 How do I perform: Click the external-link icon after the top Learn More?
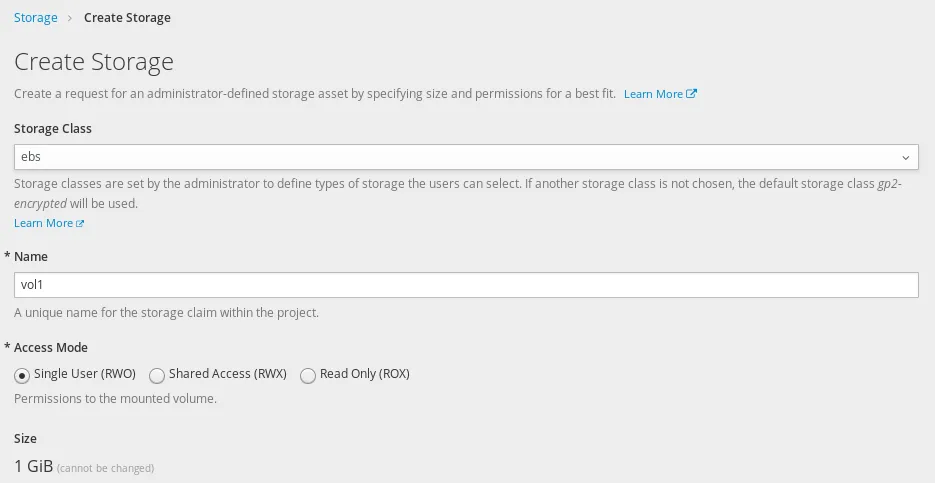[x=692, y=94]
